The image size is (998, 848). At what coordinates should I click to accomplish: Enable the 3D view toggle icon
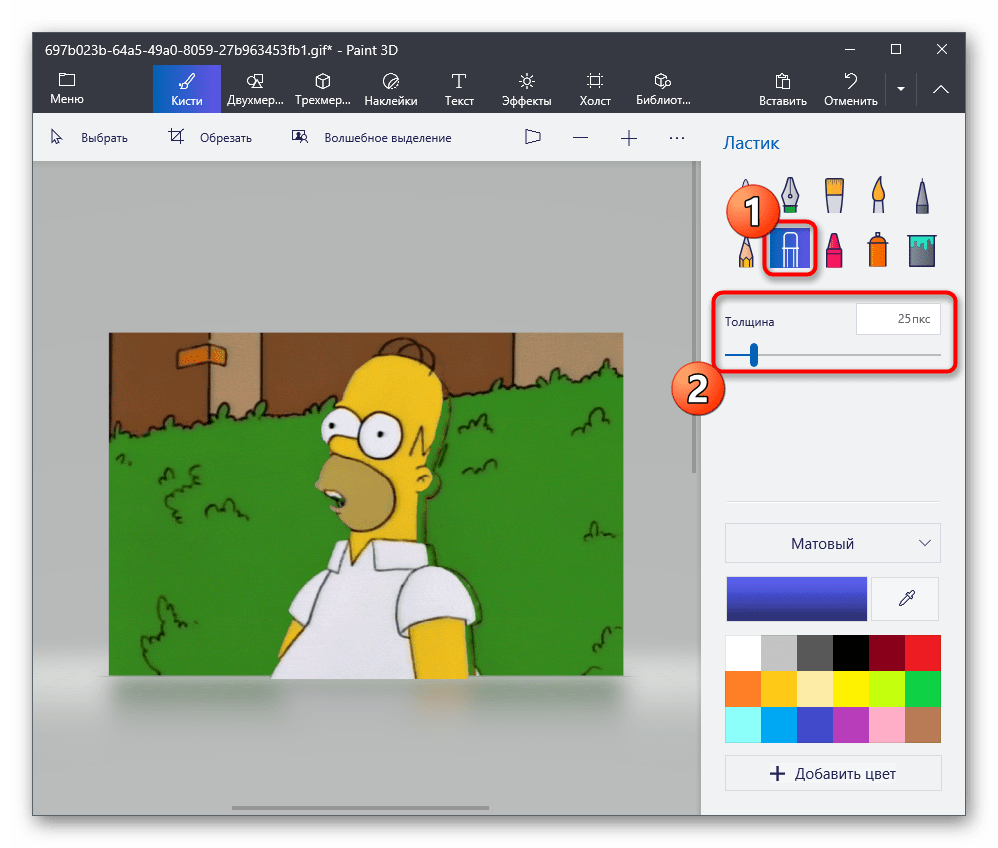(x=533, y=138)
